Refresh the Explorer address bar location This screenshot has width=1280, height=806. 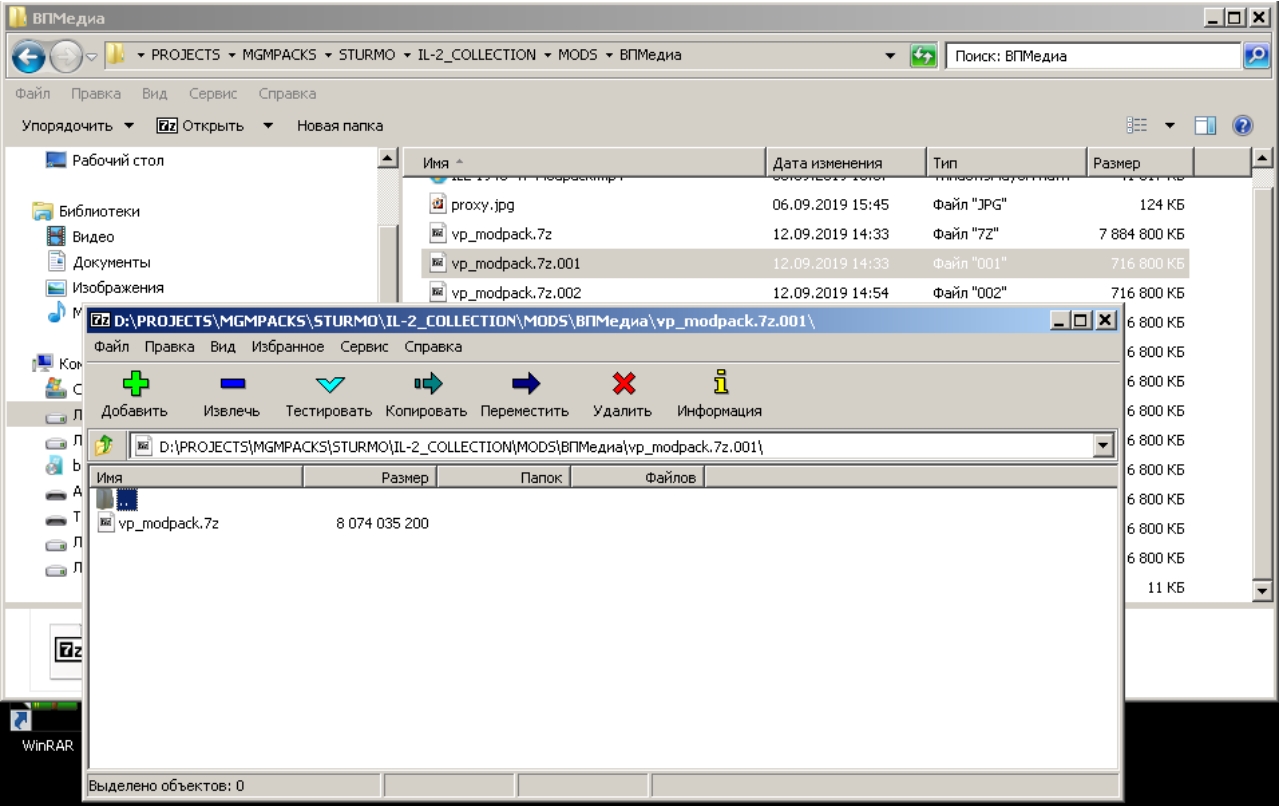point(922,56)
